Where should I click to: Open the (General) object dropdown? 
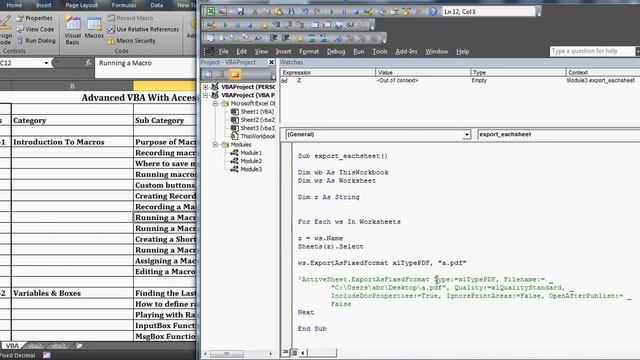[x=467, y=134]
